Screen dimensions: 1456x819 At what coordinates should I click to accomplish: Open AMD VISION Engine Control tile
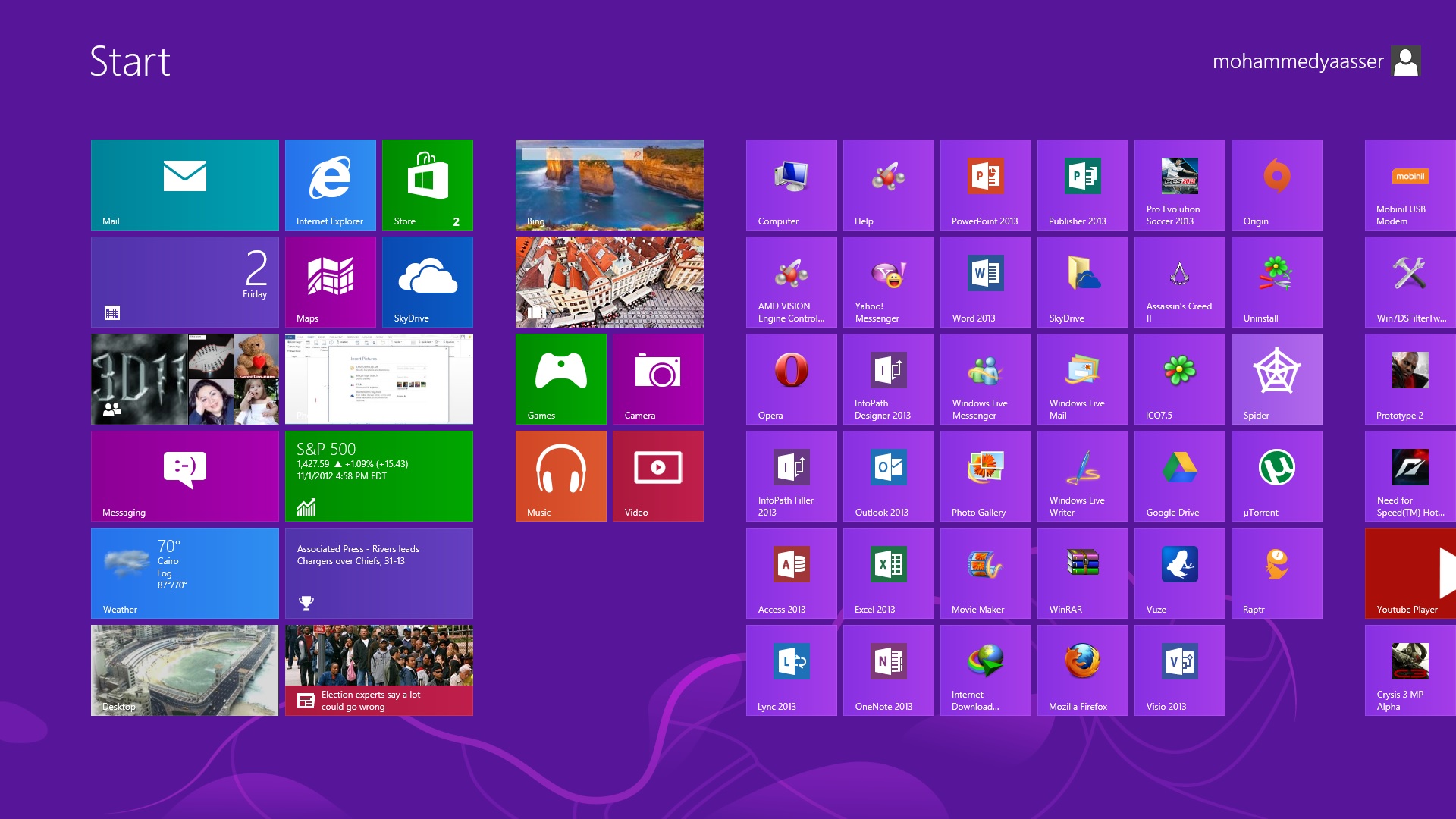pyautogui.click(x=792, y=282)
